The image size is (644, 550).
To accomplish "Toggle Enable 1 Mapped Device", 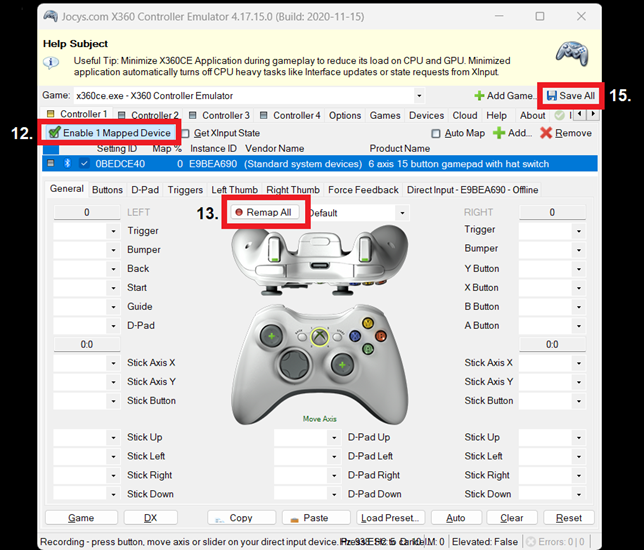I will click(x=109, y=133).
